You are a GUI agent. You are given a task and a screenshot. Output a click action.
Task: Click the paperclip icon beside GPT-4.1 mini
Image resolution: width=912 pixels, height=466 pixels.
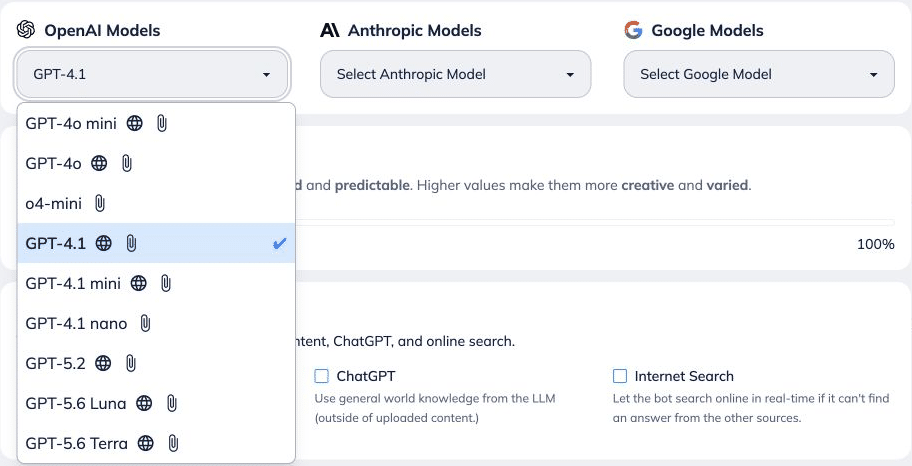point(166,283)
